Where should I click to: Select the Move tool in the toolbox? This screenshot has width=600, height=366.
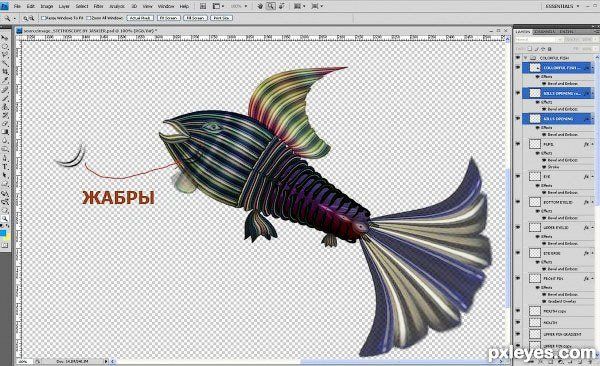pyautogui.click(x=5, y=38)
